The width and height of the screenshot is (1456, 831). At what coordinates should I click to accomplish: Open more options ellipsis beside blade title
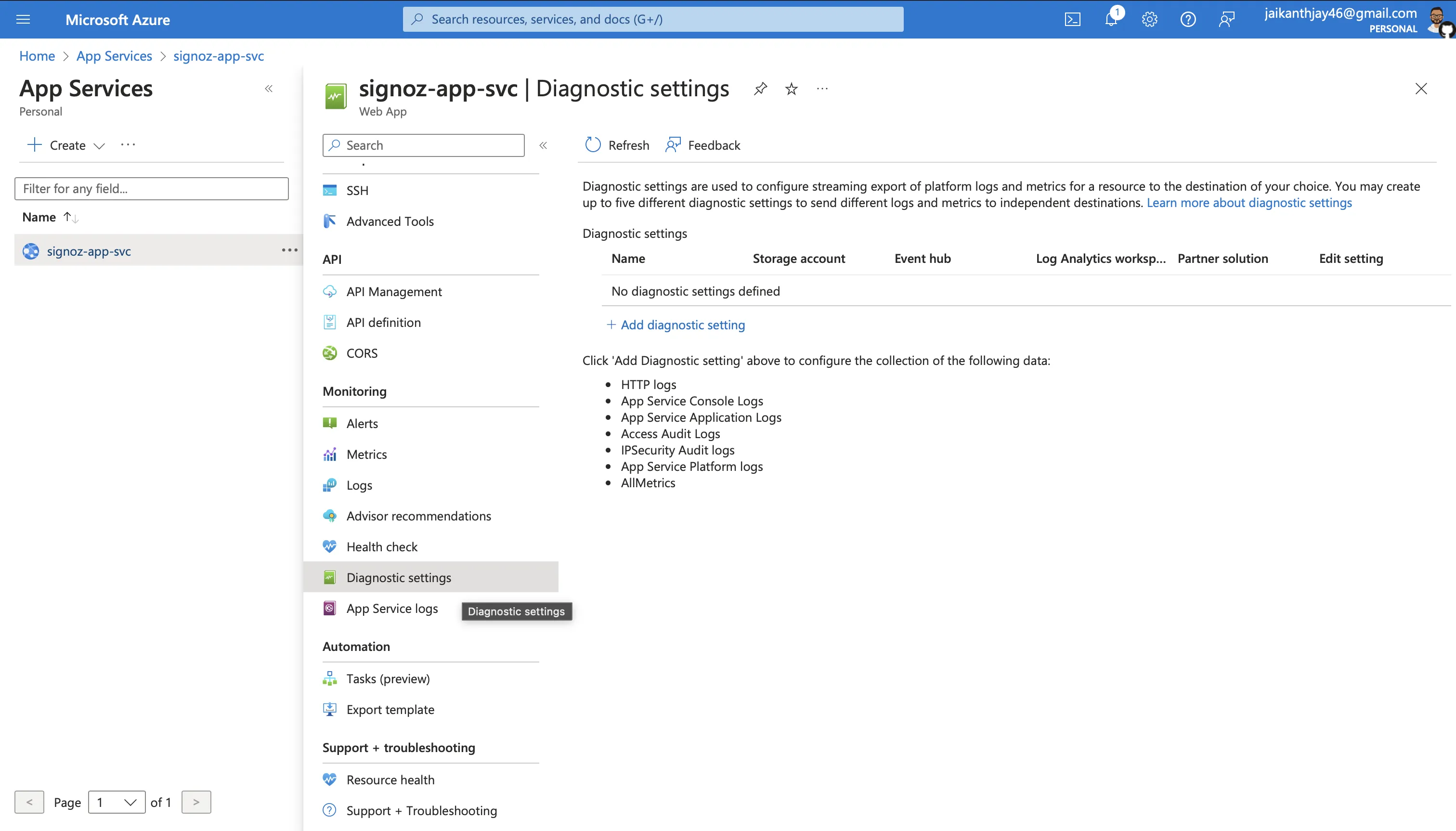(822, 89)
